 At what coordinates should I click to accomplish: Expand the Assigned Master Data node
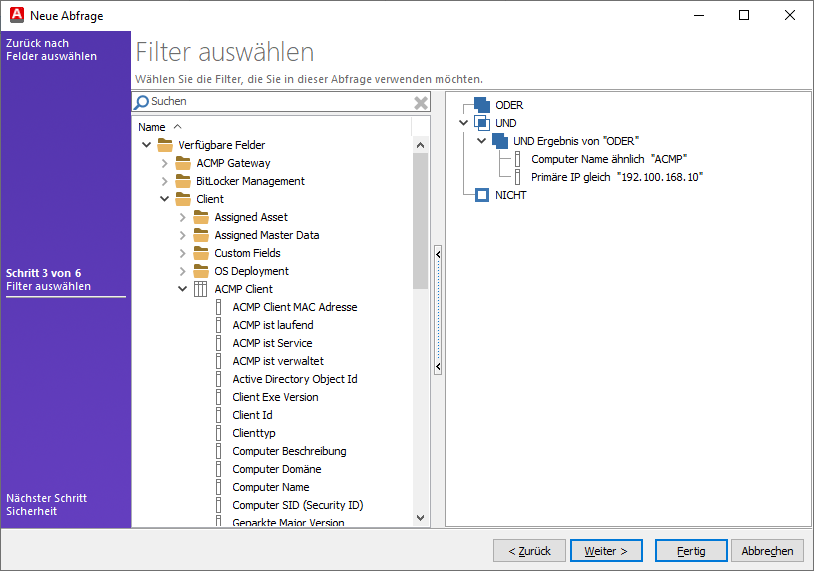pyautogui.click(x=182, y=235)
